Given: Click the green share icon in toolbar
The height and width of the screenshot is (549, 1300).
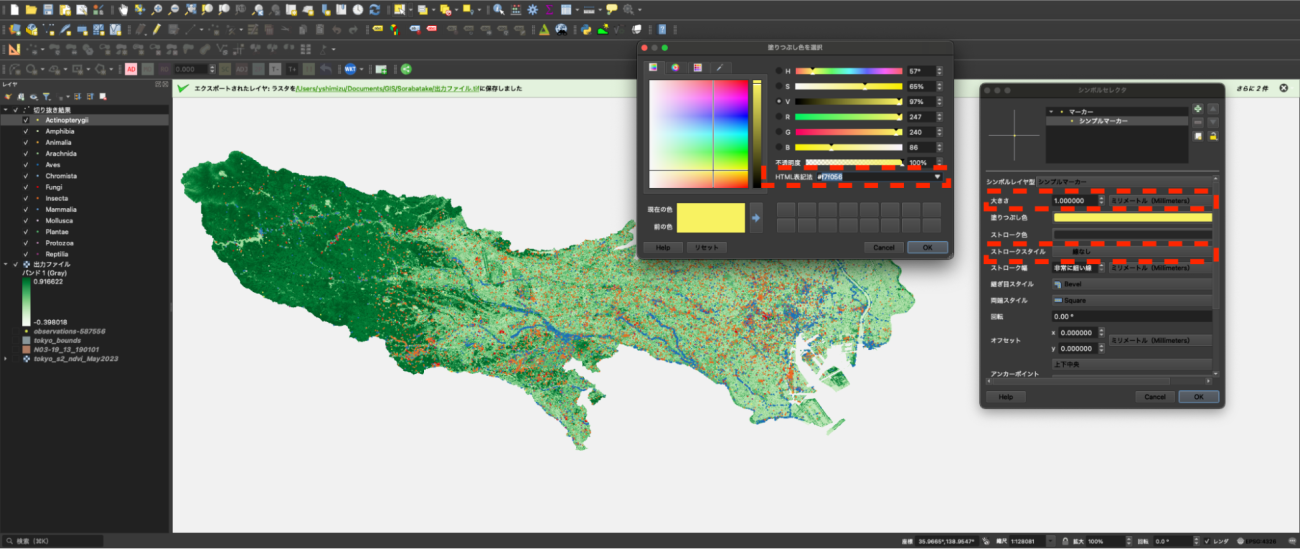Looking at the screenshot, I should [406, 69].
